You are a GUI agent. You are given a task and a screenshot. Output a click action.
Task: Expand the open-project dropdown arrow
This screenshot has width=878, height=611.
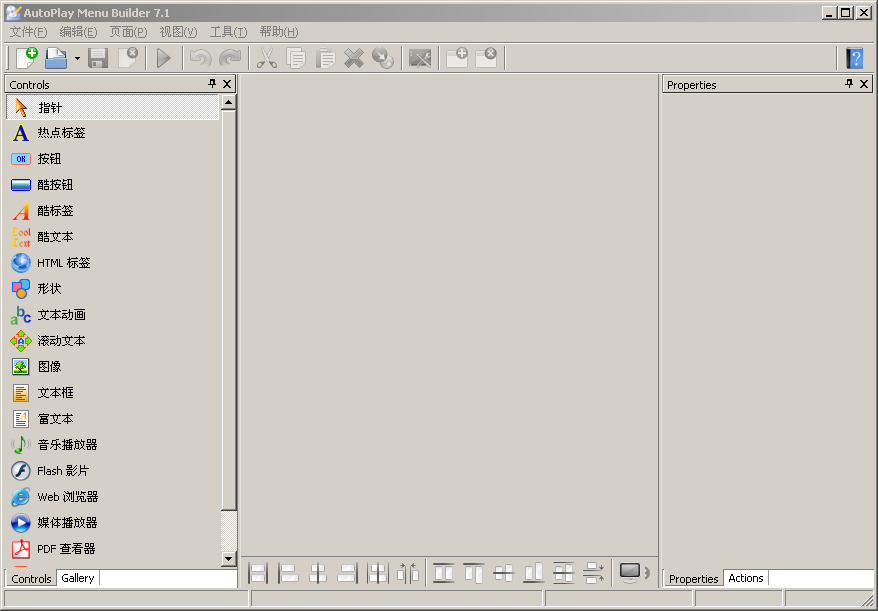(77, 58)
